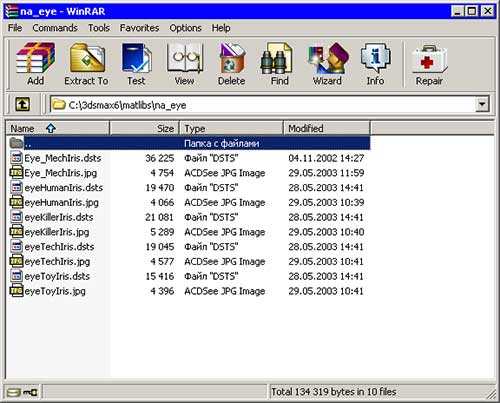Select the file name eyeTechIris.dsts
Image resolution: width=500 pixels, height=403 pixels.
coord(59,247)
